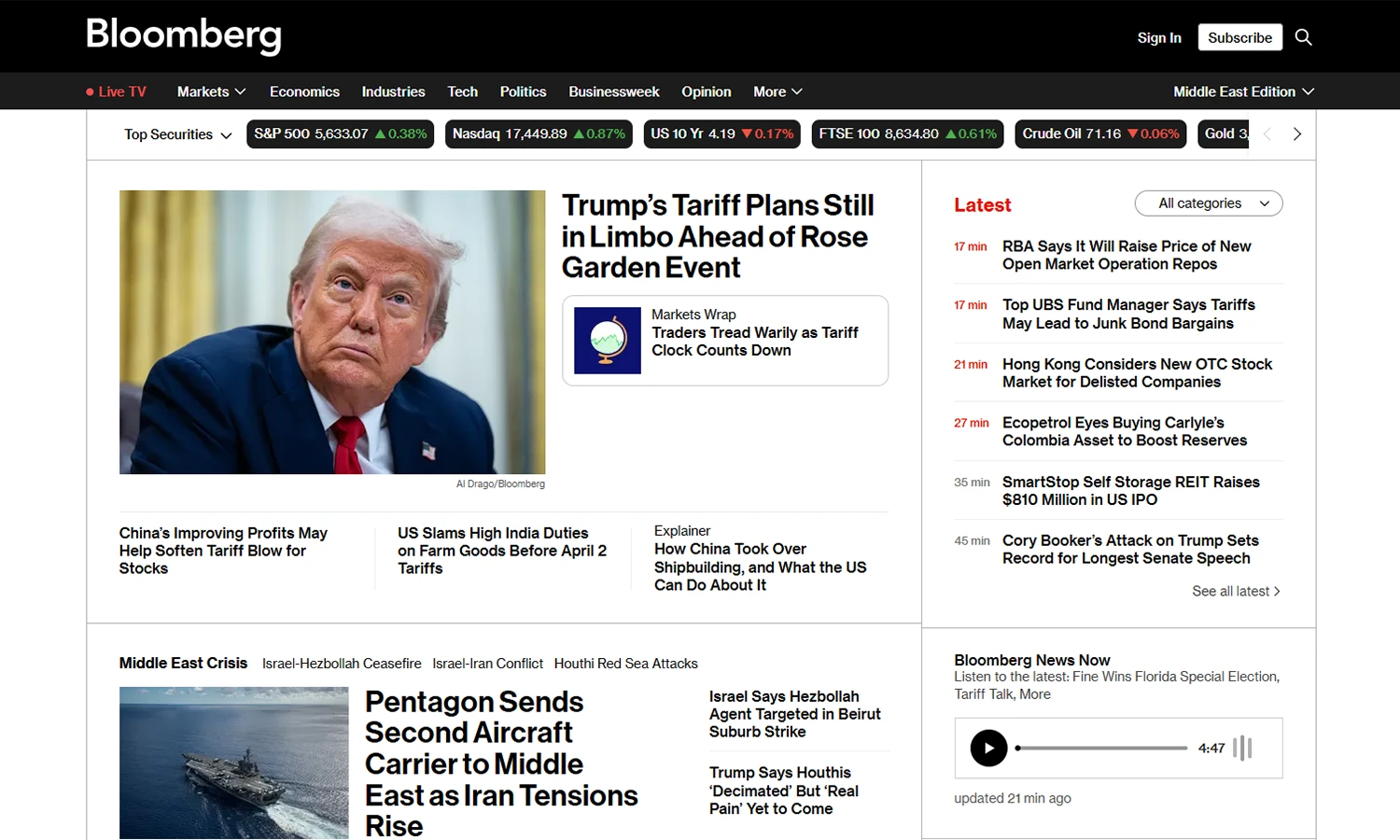This screenshot has width=1400, height=840.
Task: Open the US 10 Yr ticker chip
Action: 722,133
